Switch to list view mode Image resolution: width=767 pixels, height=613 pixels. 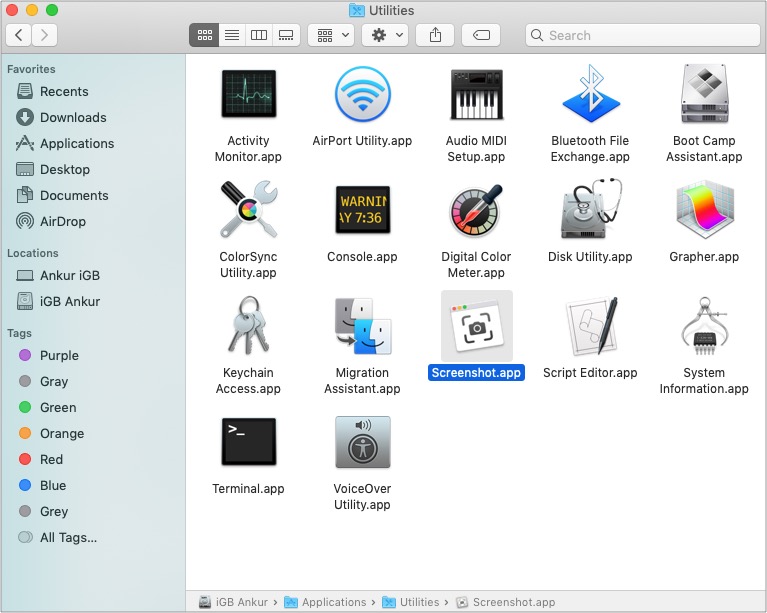point(232,35)
